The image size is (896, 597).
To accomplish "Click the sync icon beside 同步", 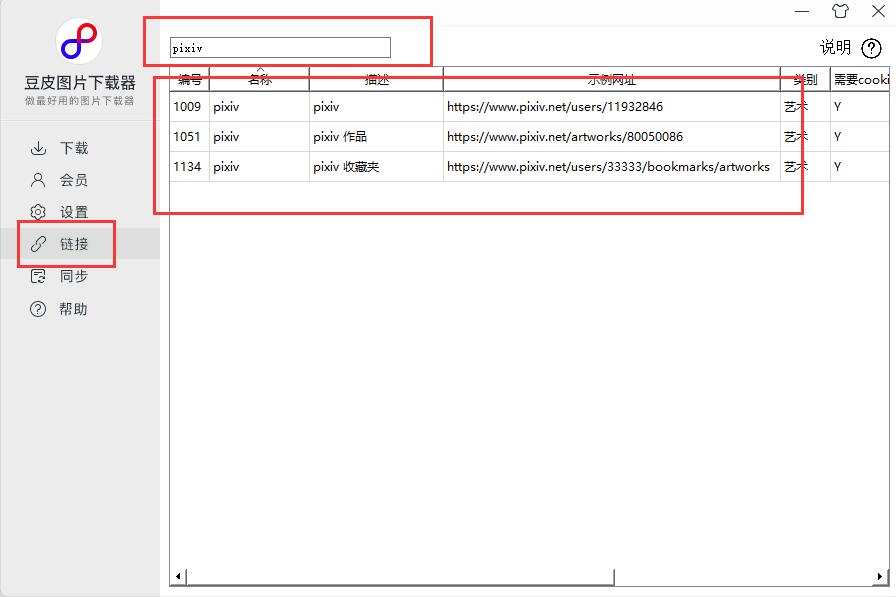I will click(38, 277).
